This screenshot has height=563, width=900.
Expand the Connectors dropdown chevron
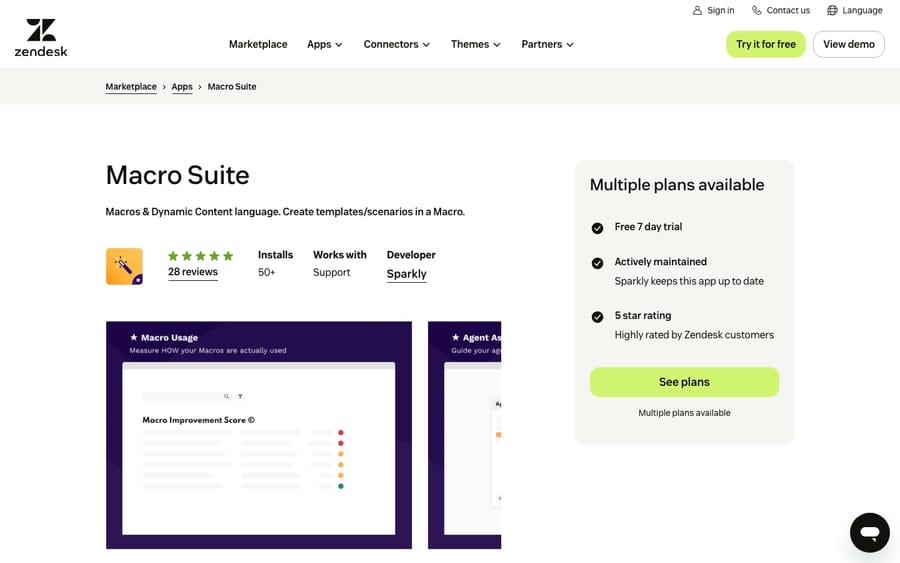pyautogui.click(x=426, y=45)
